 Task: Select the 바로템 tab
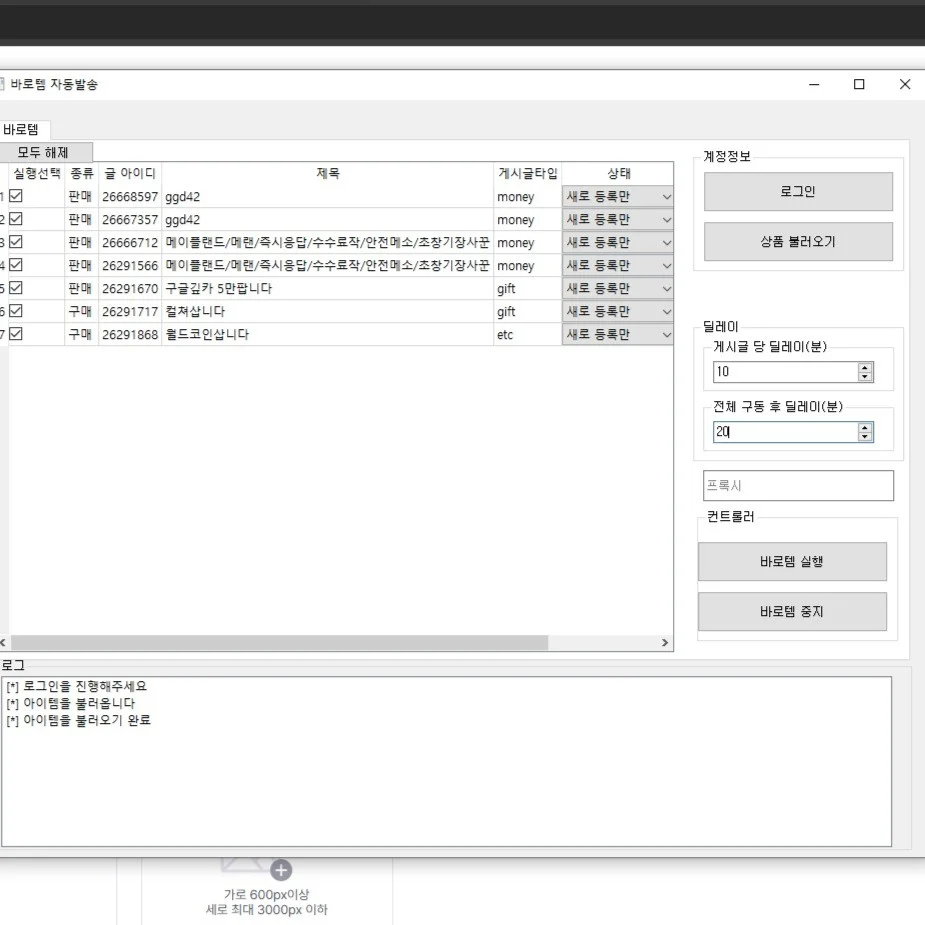pyautogui.click(x=22, y=130)
